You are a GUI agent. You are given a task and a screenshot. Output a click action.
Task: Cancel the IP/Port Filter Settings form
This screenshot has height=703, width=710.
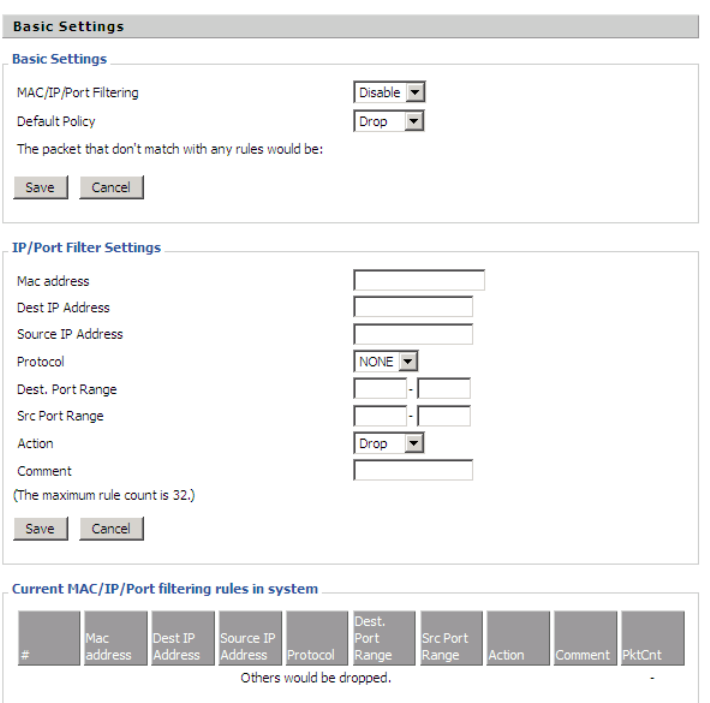(x=111, y=529)
